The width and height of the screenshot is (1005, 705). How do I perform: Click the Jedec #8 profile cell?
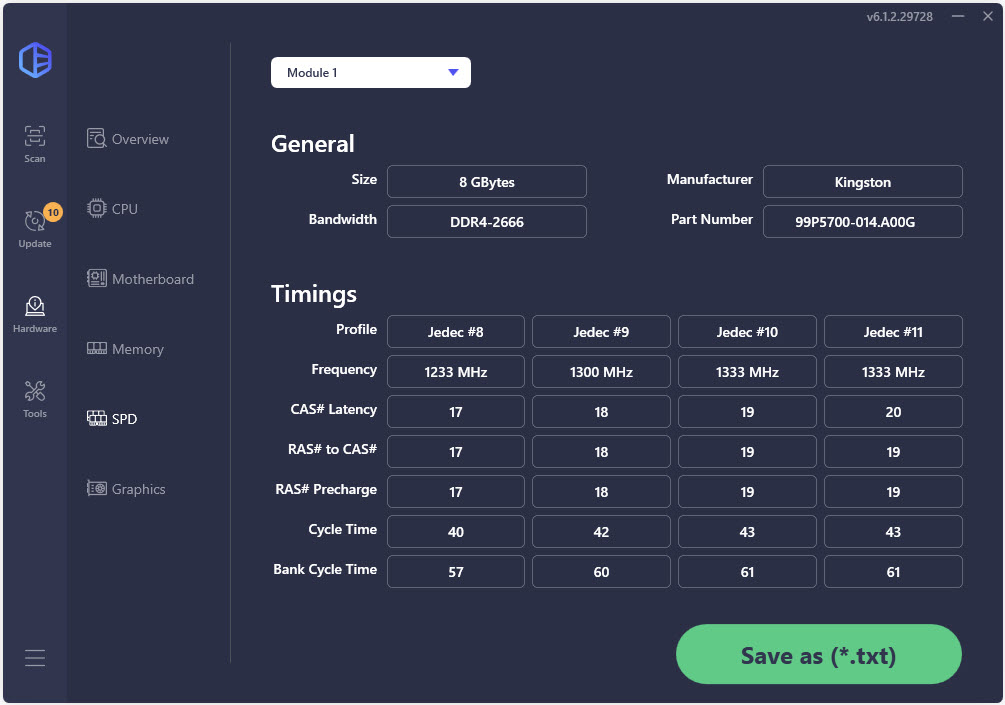(455, 332)
